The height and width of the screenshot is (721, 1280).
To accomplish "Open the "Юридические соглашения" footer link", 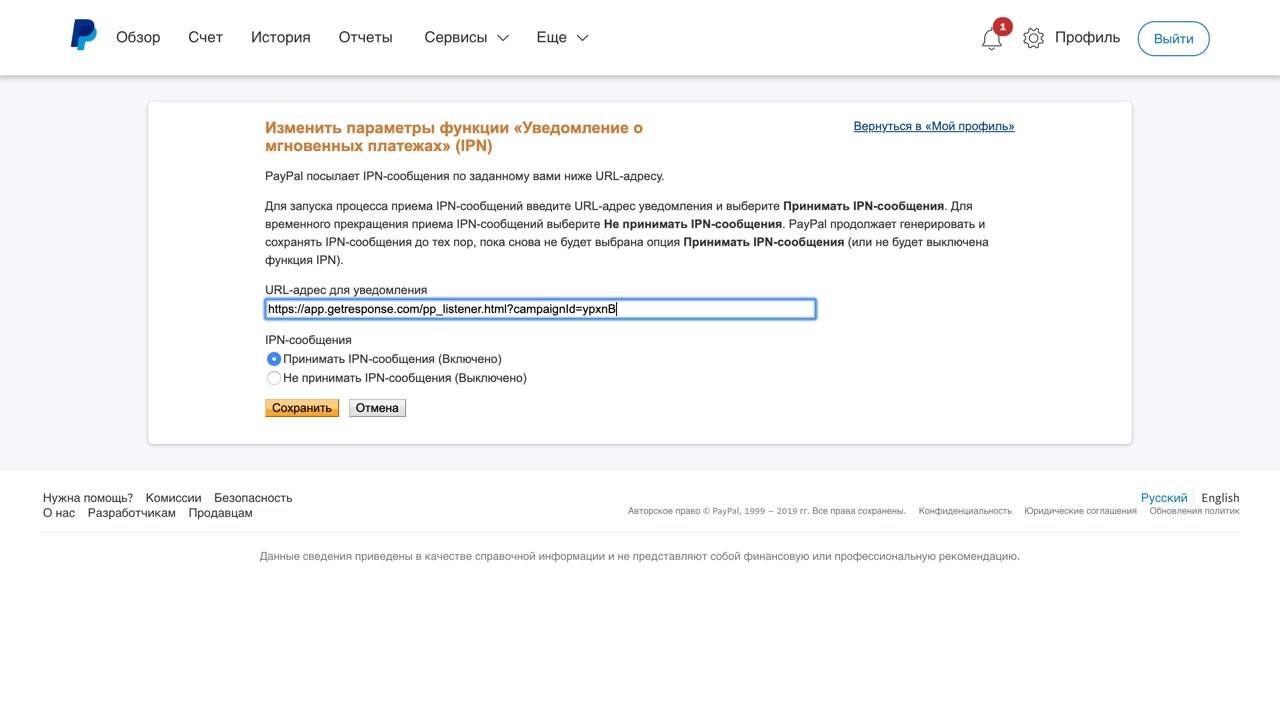I will click(1080, 511).
